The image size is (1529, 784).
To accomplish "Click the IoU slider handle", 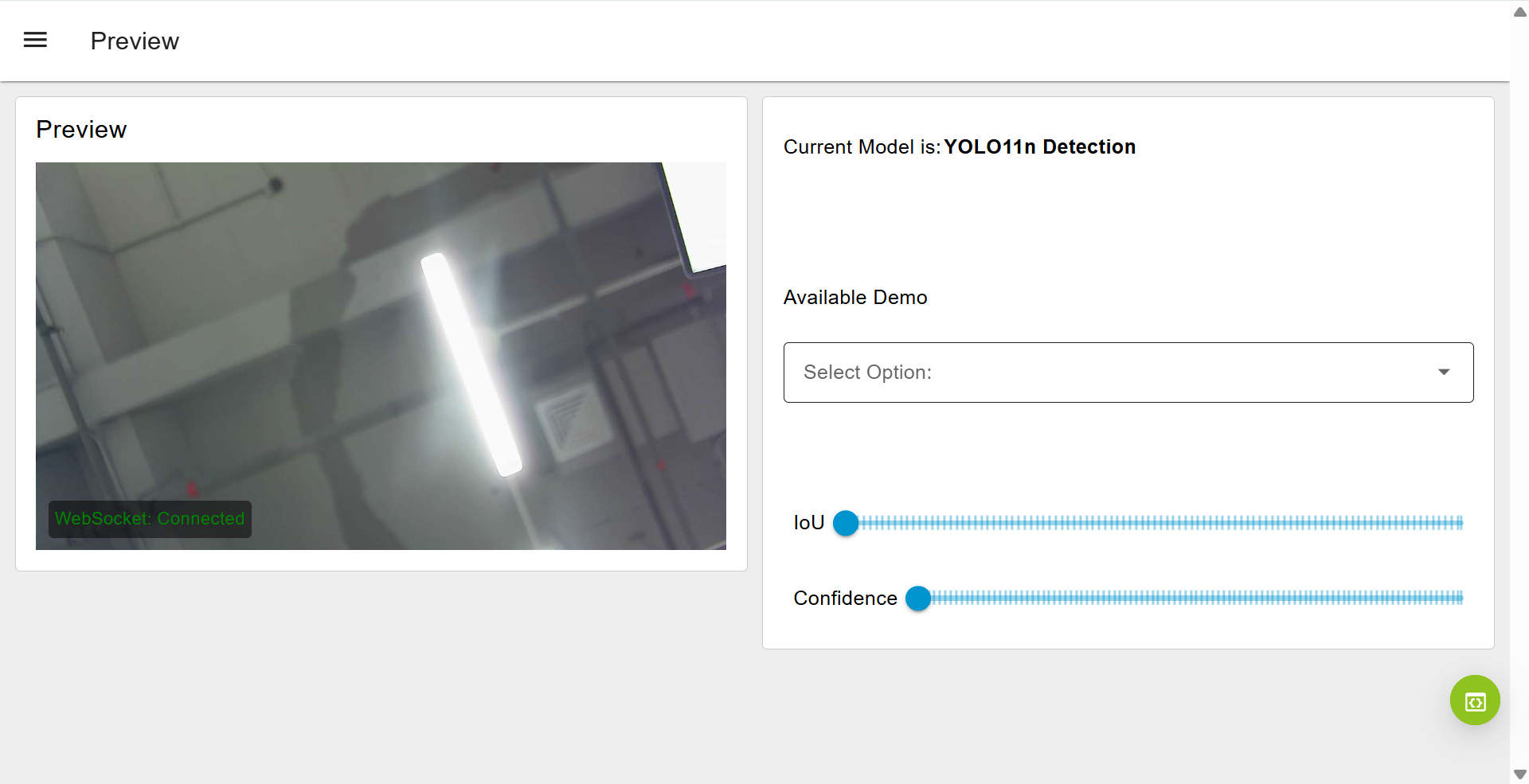I will [846, 523].
